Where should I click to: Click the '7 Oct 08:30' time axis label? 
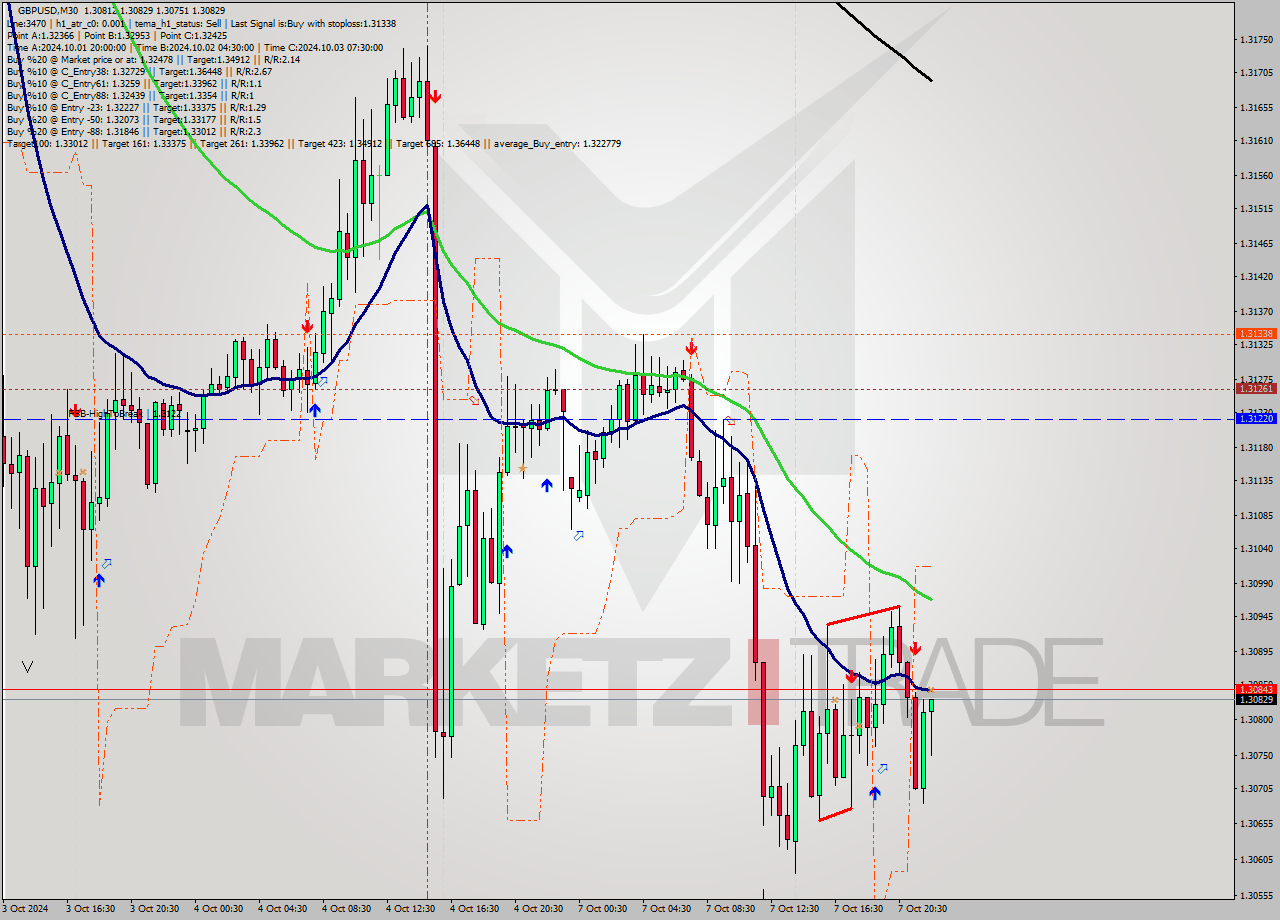(731, 909)
